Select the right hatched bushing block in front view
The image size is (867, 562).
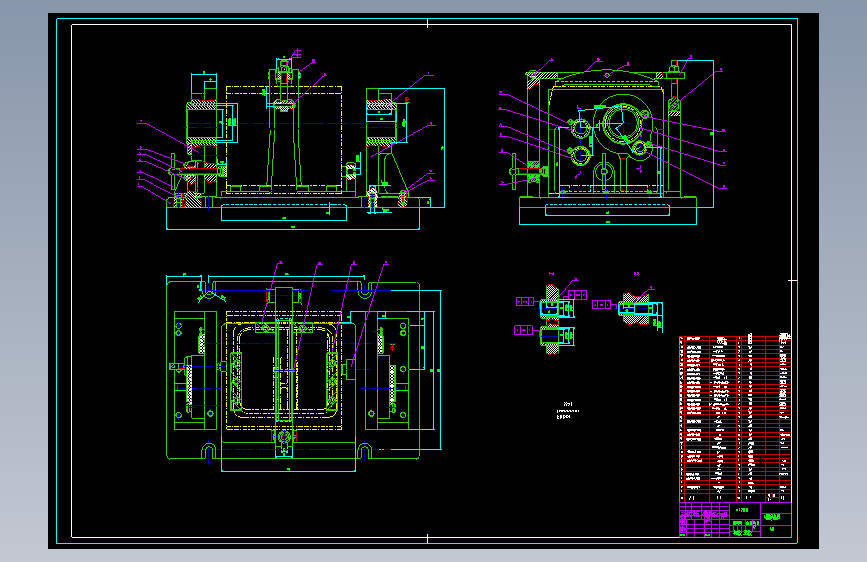pos(380,123)
